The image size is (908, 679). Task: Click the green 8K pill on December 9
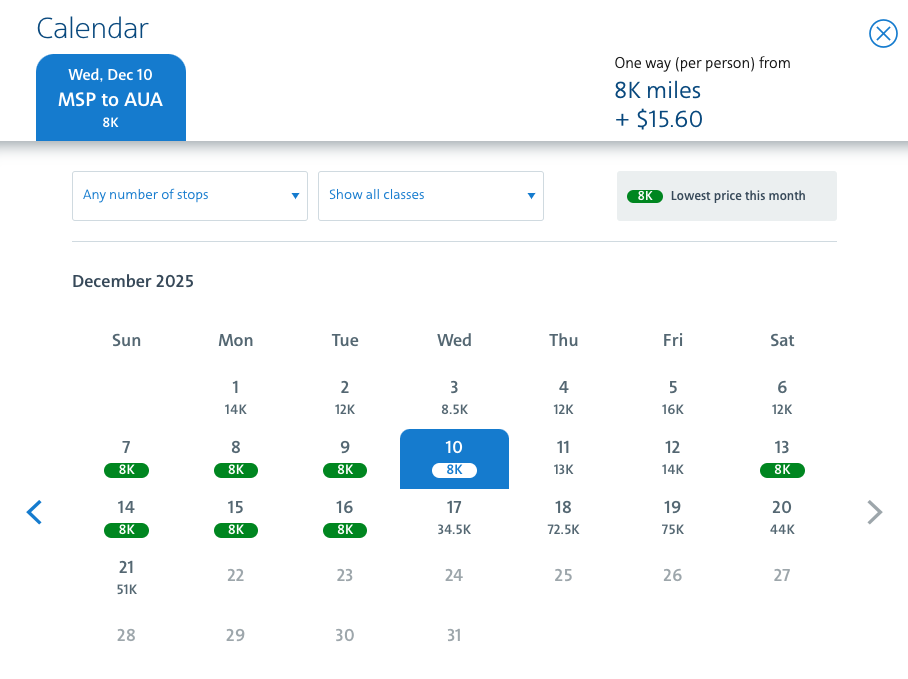[x=345, y=470]
